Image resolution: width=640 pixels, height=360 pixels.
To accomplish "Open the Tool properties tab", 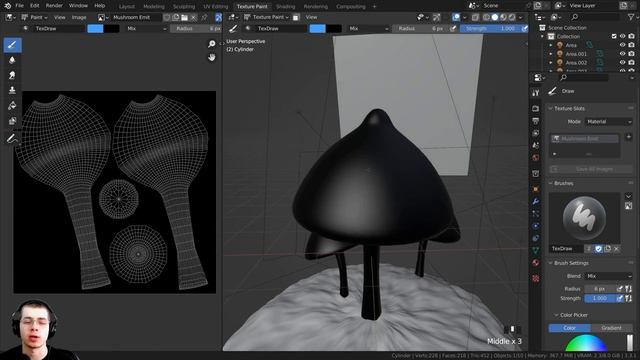I will pos(536,93).
